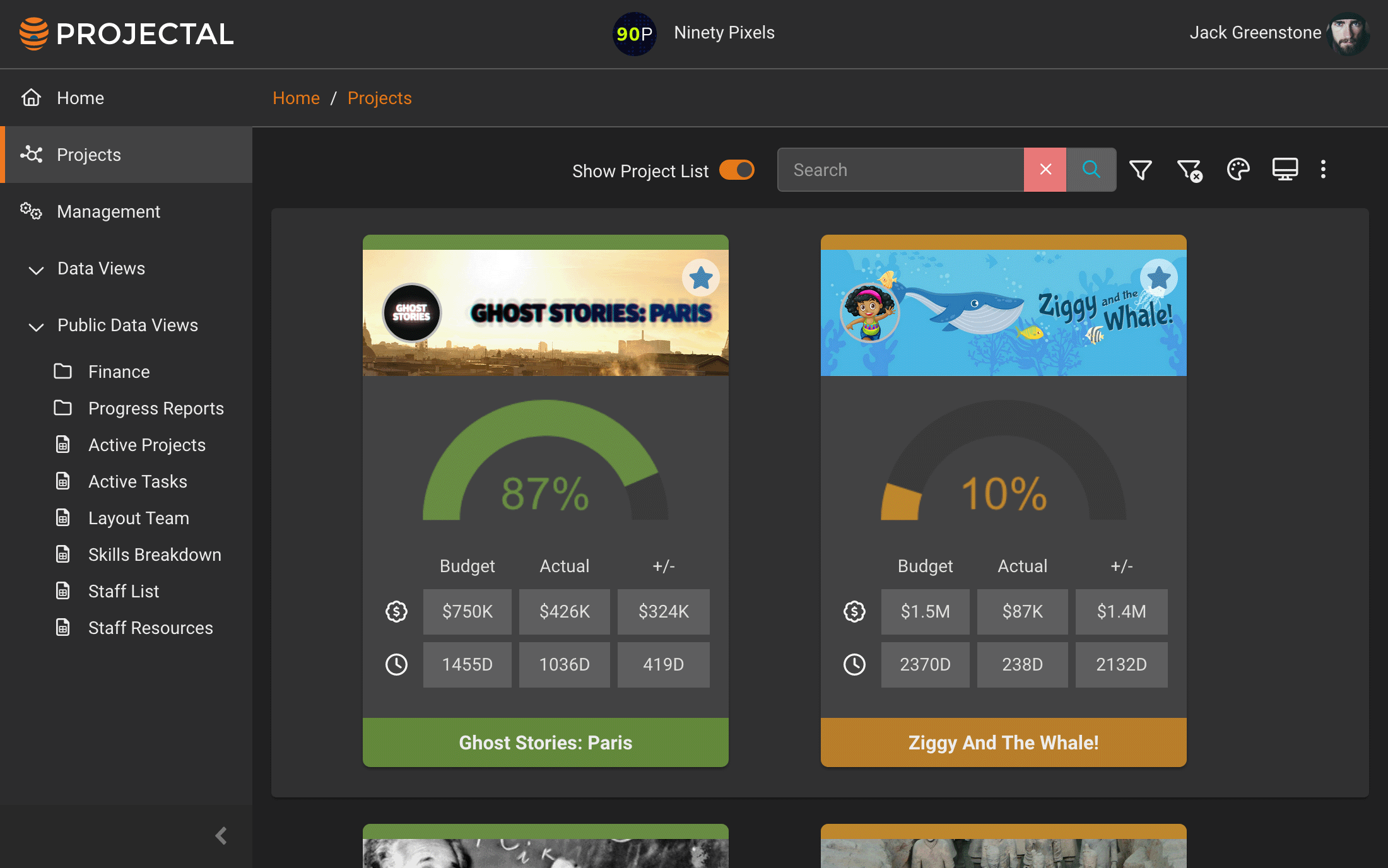This screenshot has height=868, width=1388.
Task: Click the clock icon on Ziggy card
Action: click(854, 664)
